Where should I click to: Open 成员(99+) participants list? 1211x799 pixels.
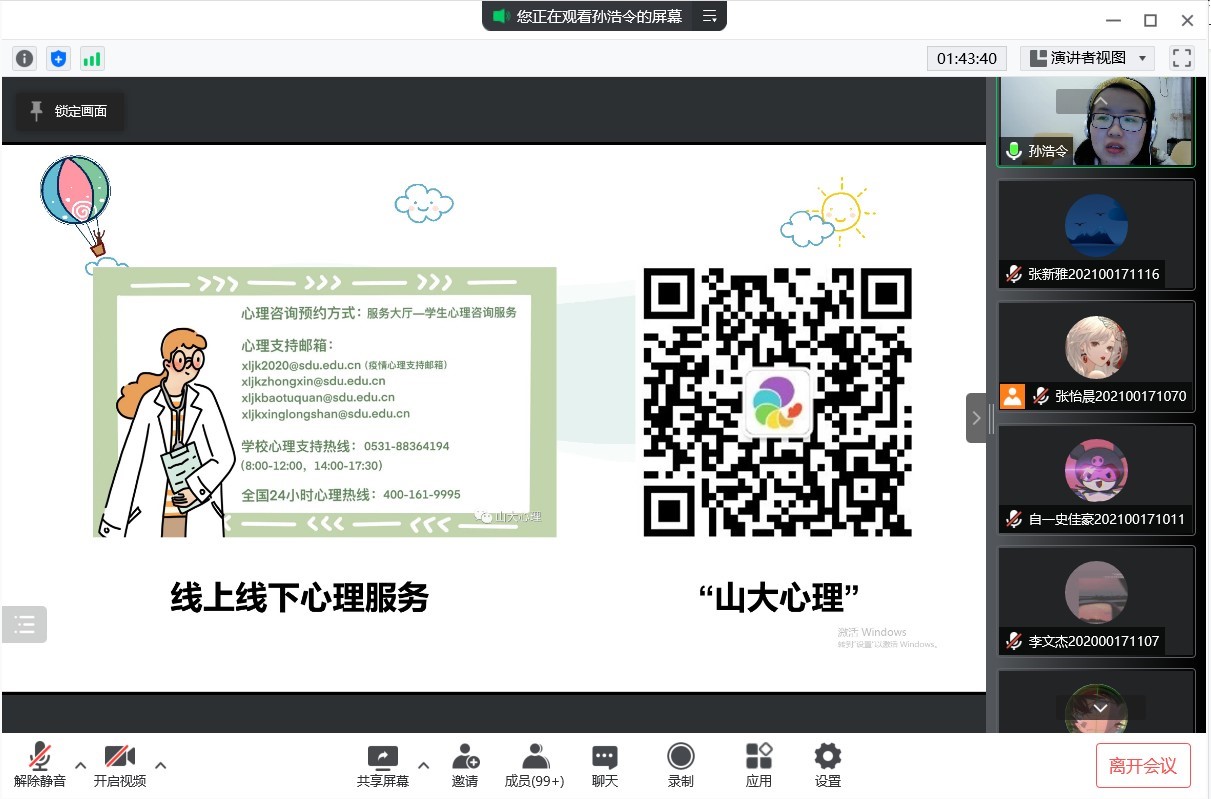pyautogui.click(x=535, y=765)
